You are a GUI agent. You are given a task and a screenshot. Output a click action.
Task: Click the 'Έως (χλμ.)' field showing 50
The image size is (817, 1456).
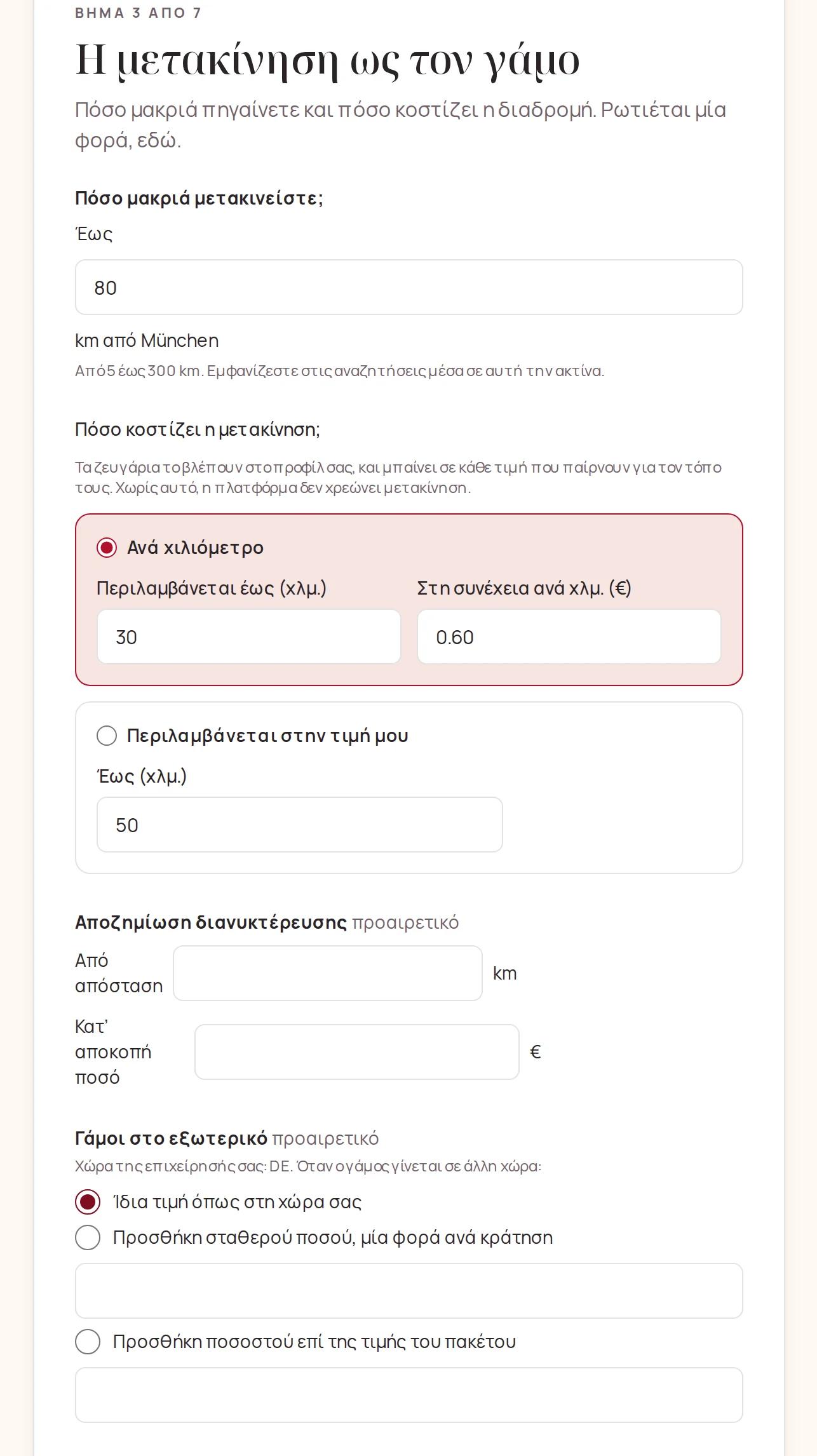point(300,825)
